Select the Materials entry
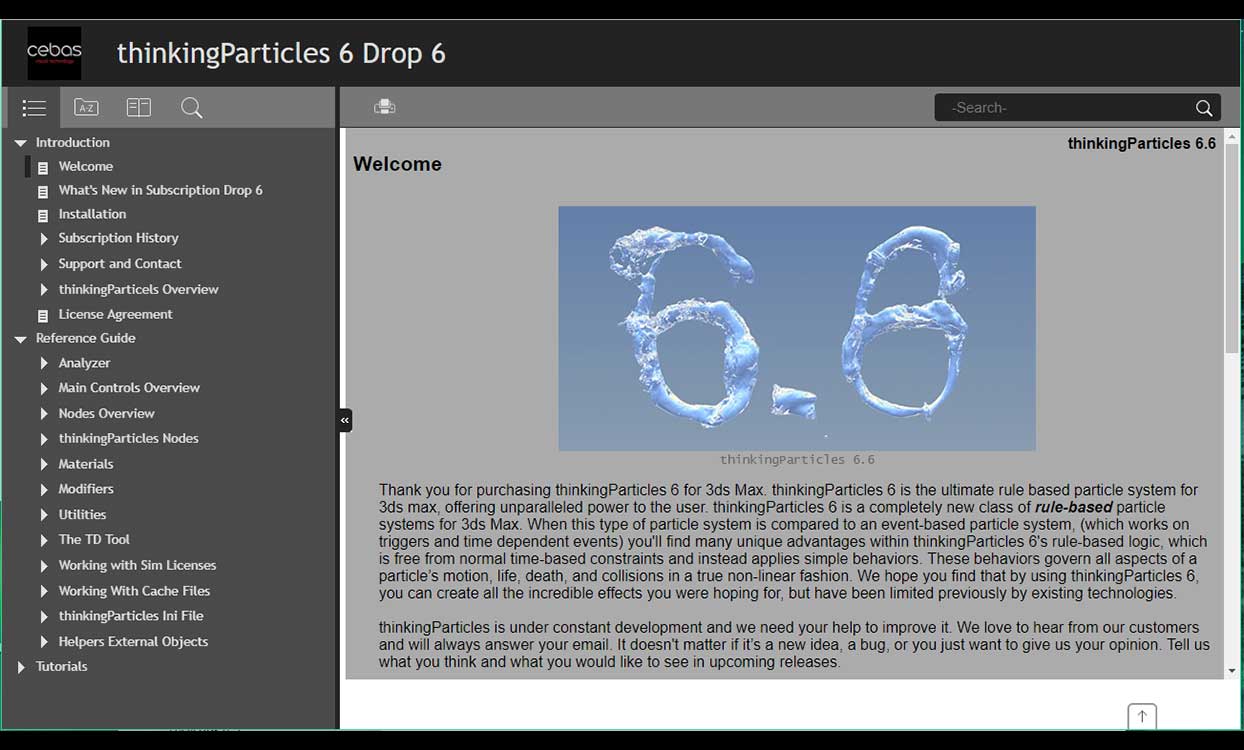 point(86,464)
